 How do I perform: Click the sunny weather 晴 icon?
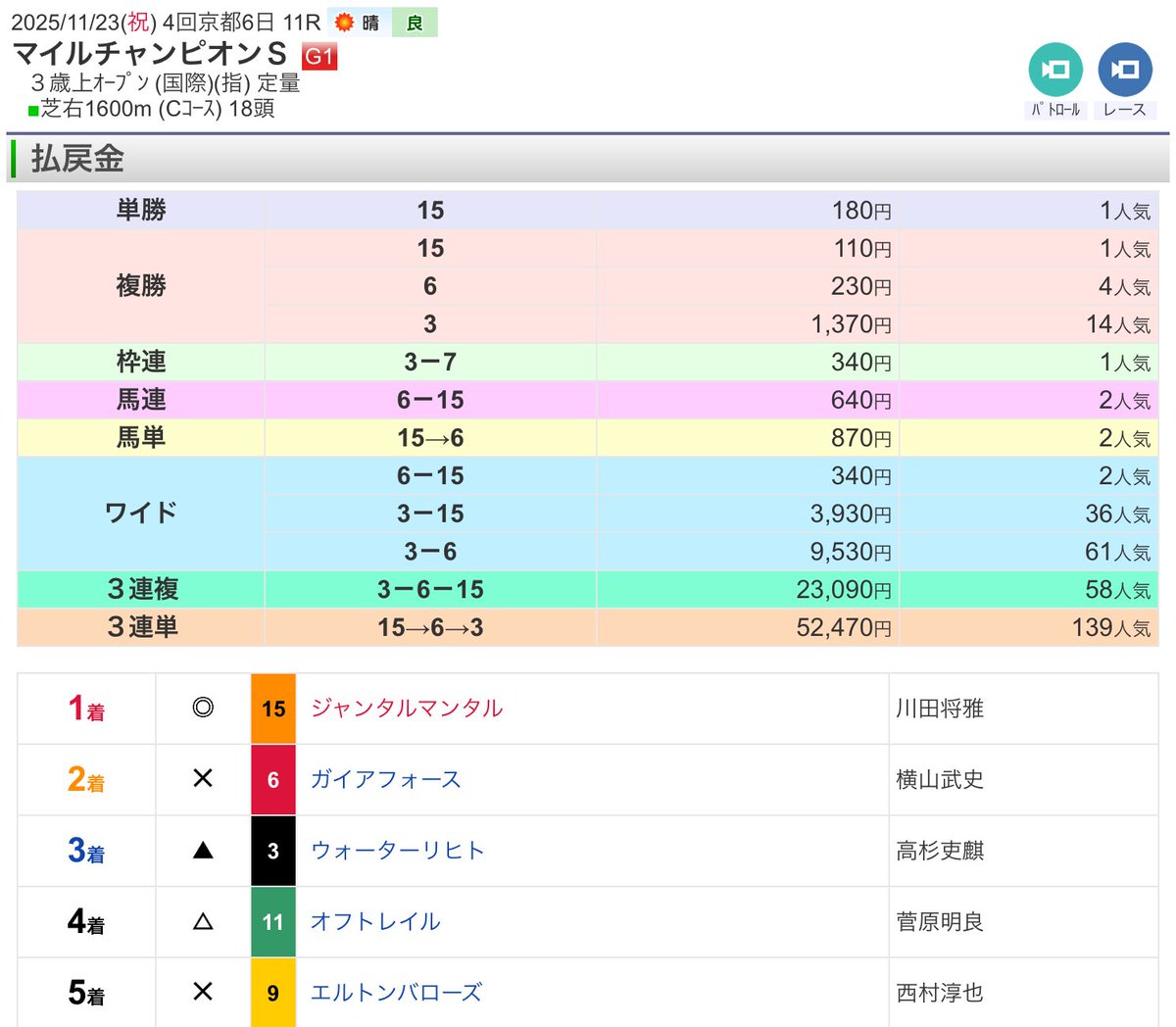click(357, 23)
